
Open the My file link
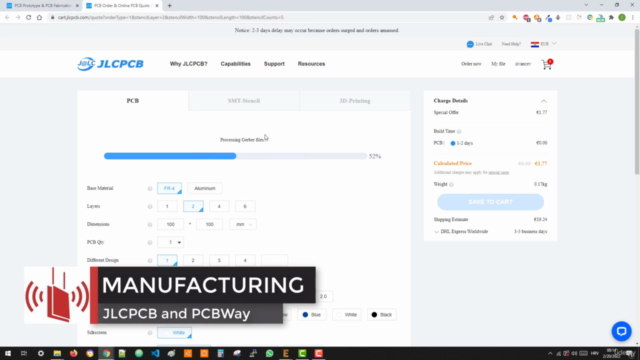pos(498,64)
